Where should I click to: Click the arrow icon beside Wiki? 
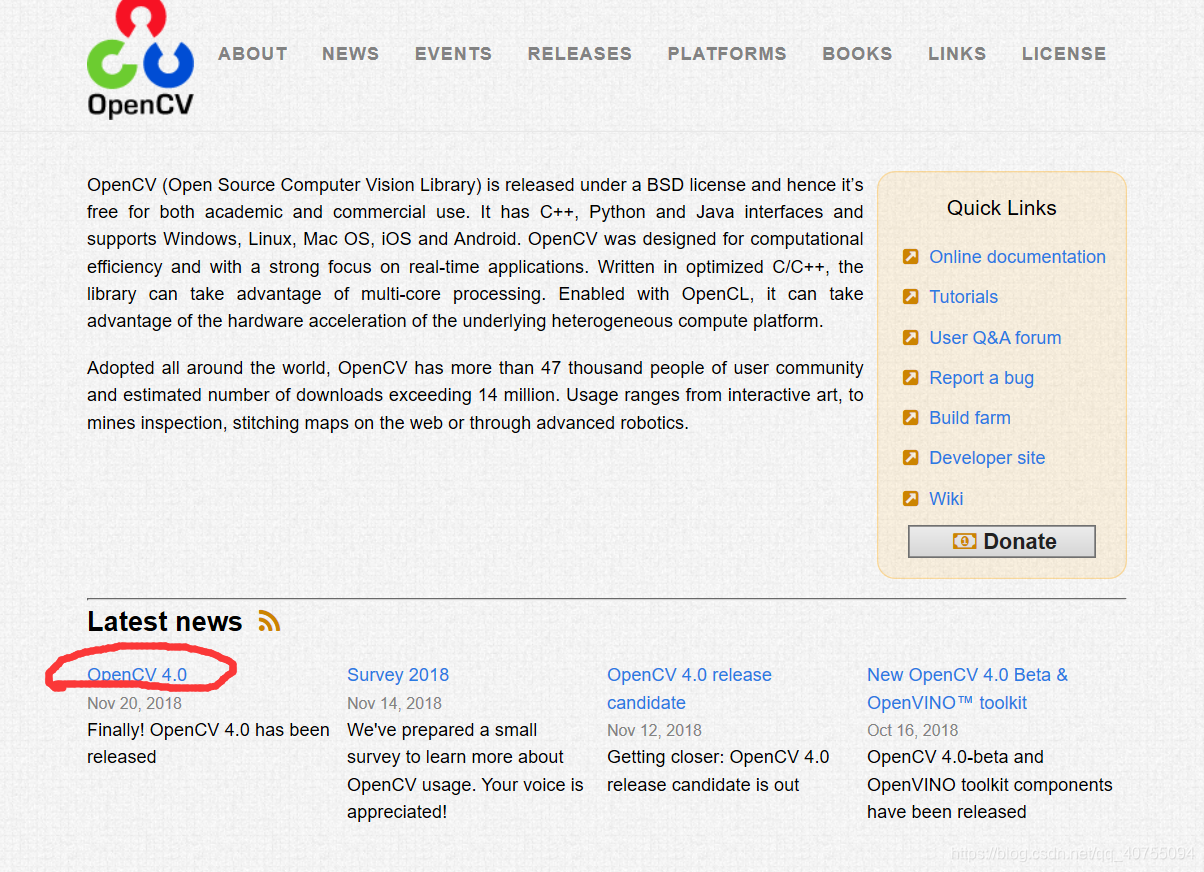(910, 499)
